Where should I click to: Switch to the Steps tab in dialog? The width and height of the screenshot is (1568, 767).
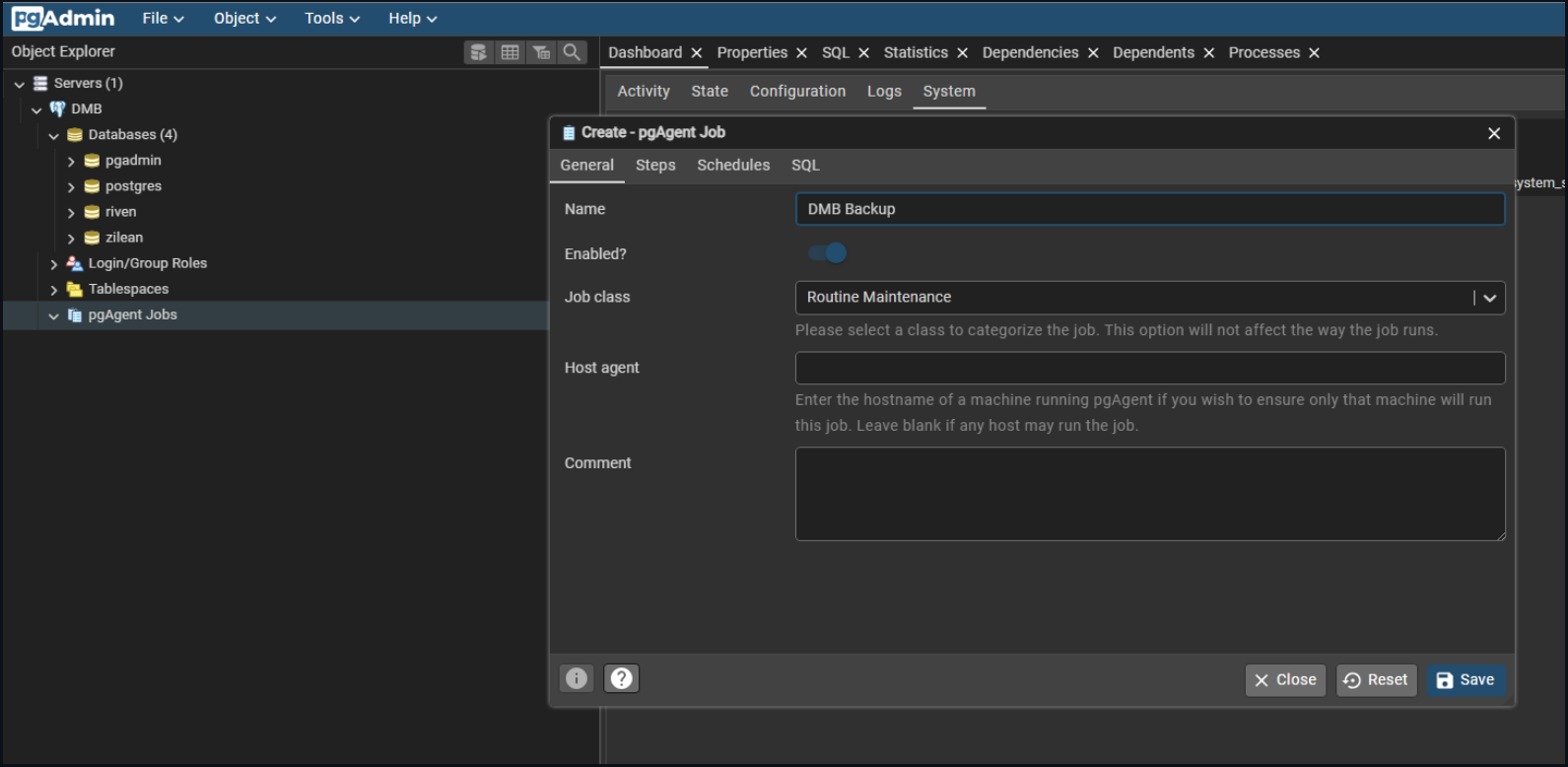655,165
